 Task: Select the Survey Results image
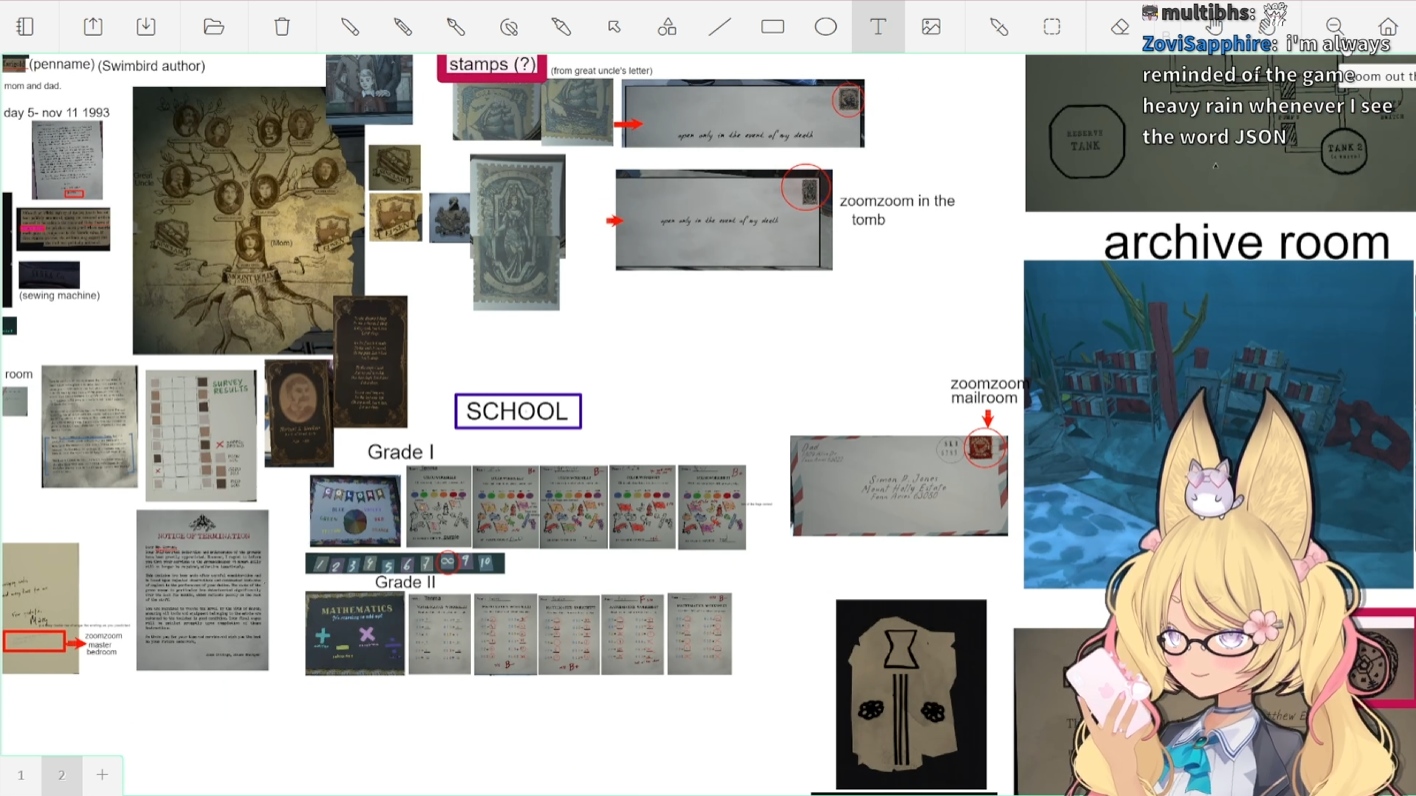pyautogui.click(x=201, y=436)
